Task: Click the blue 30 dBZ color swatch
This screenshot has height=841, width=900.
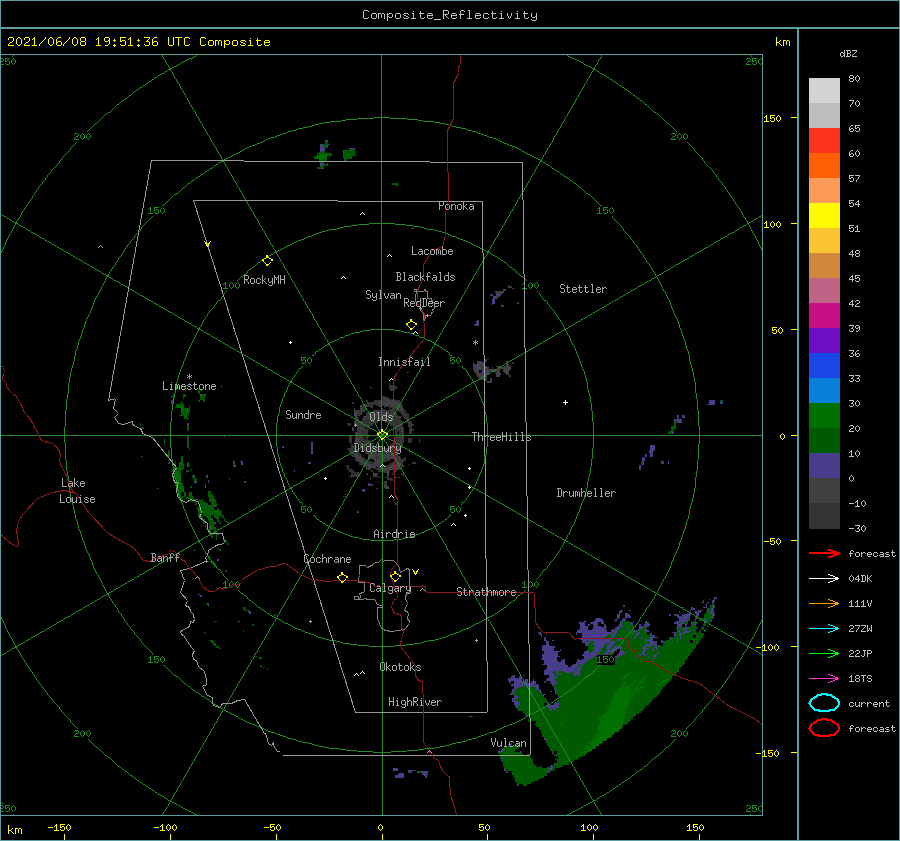Action: click(x=824, y=390)
